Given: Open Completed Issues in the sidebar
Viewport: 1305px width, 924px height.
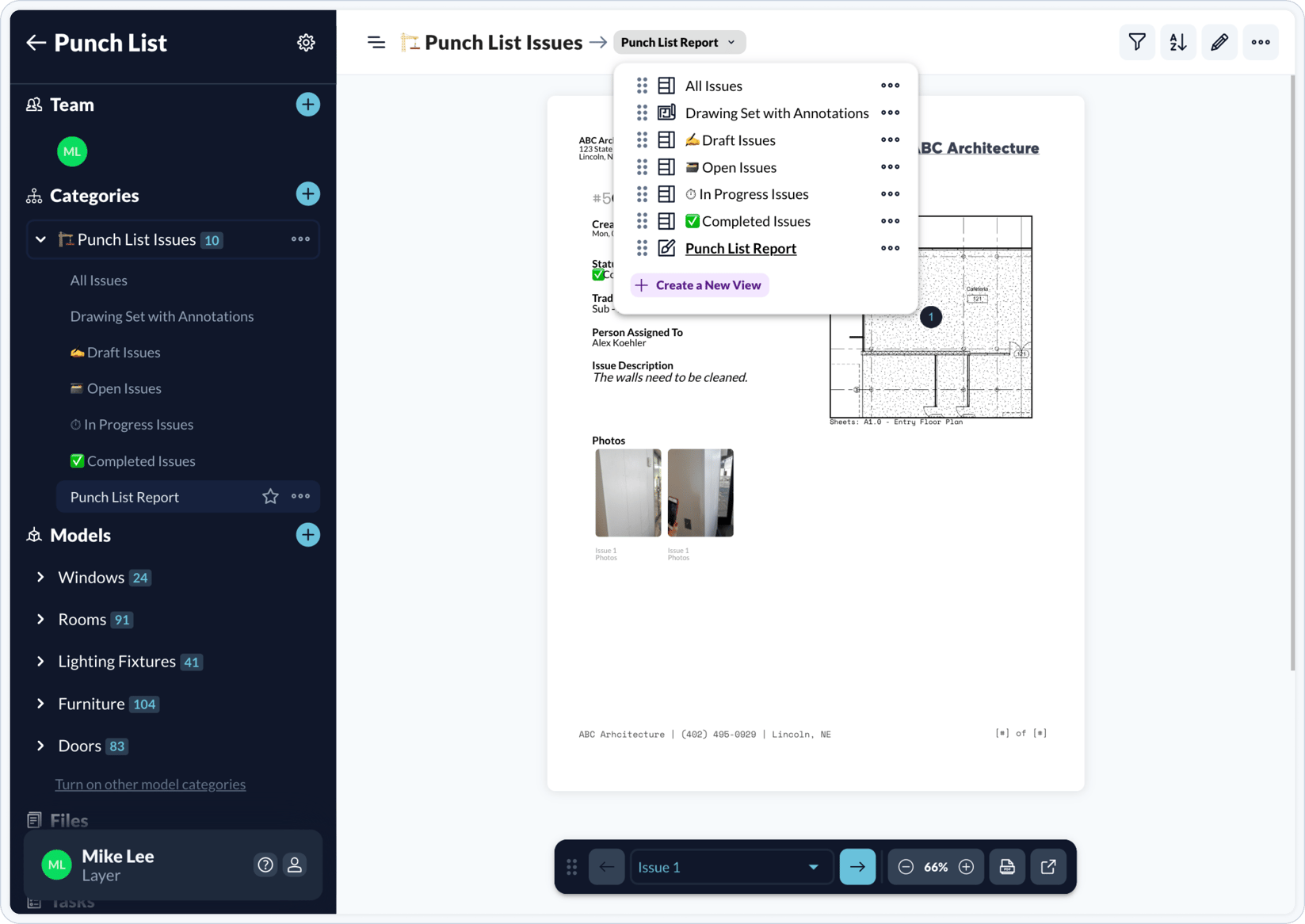Looking at the screenshot, I should point(132,461).
